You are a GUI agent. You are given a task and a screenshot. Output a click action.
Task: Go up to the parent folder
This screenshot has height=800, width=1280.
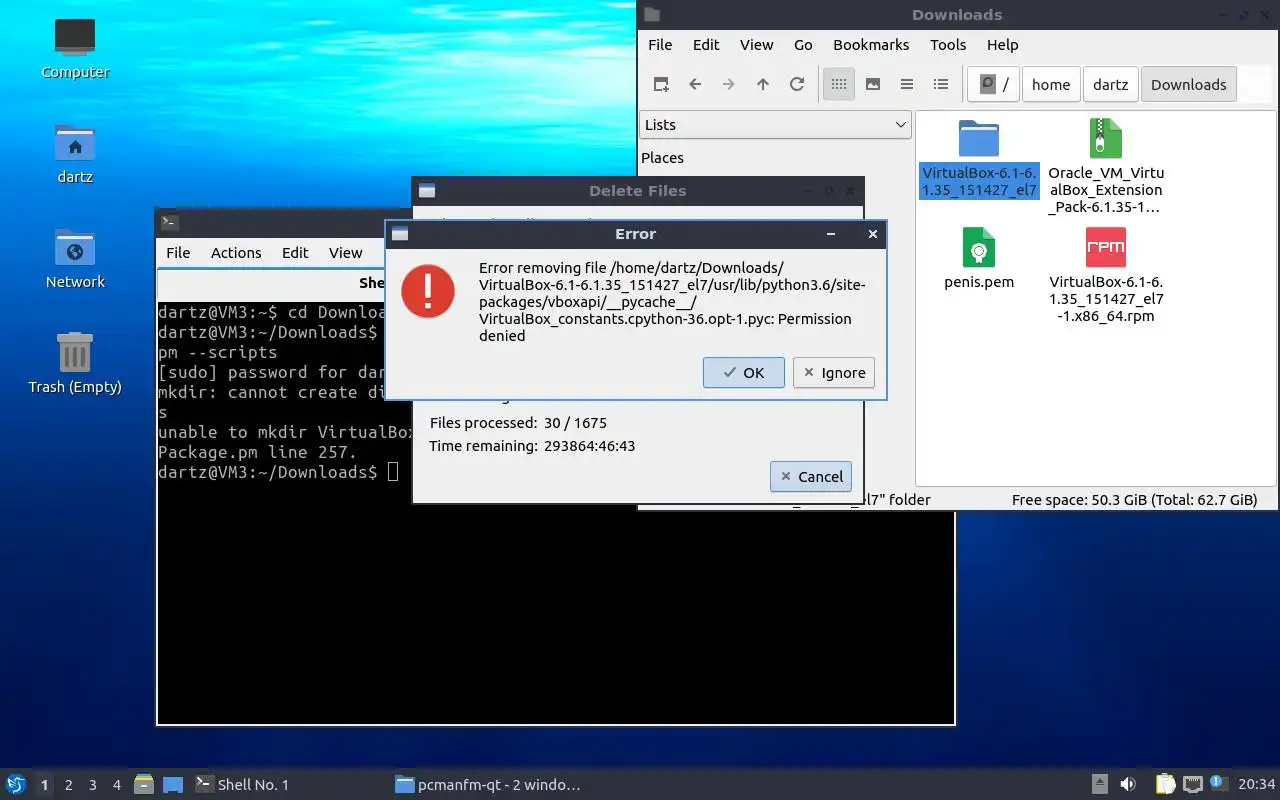(763, 85)
